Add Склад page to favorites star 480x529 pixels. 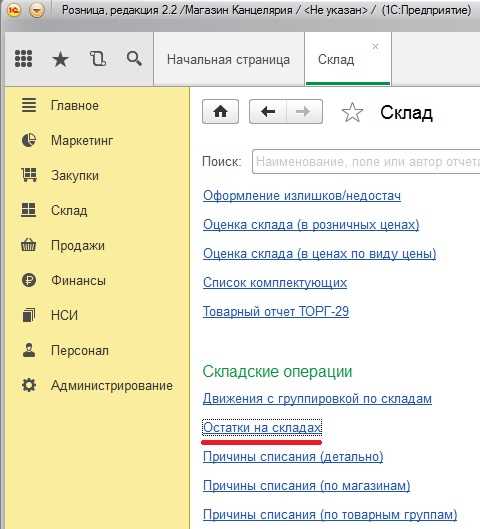pyautogui.click(x=352, y=112)
